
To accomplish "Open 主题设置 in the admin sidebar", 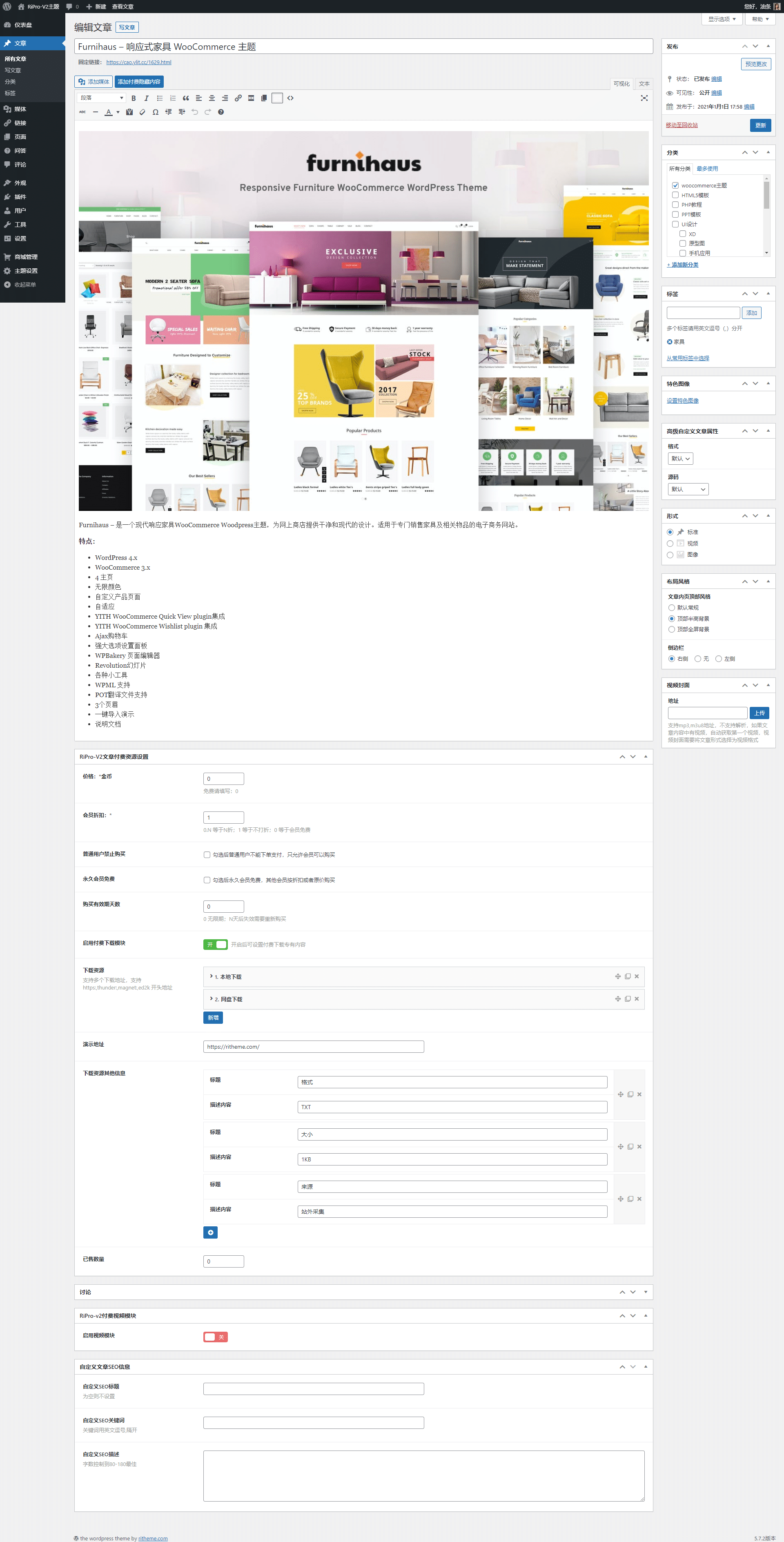I will pos(32,271).
